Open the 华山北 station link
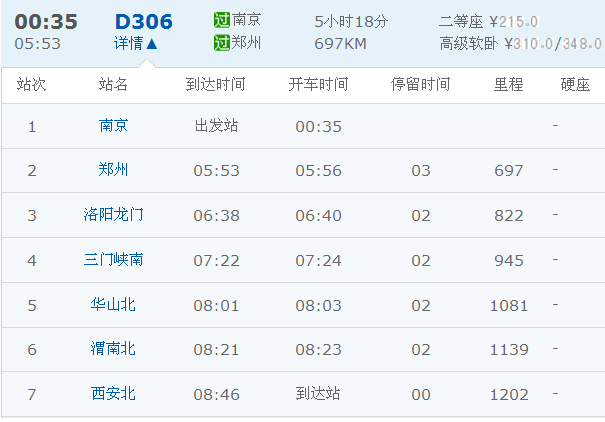This screenshot has height=422, width=605. click(113, 305)
